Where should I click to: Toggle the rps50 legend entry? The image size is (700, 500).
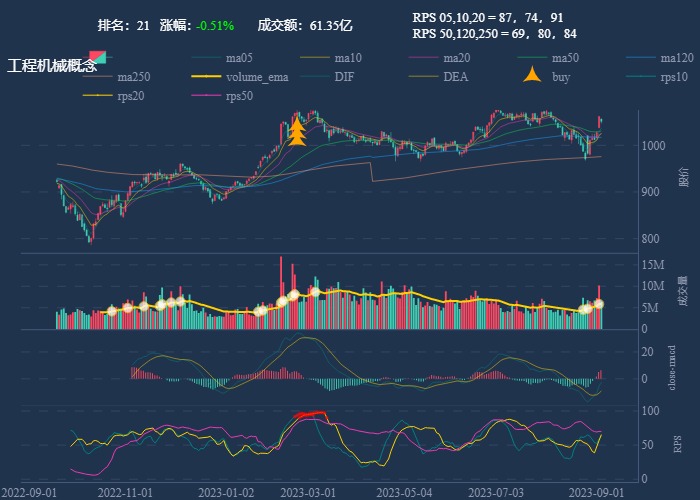pyautogui.click(x=225, y=95)
